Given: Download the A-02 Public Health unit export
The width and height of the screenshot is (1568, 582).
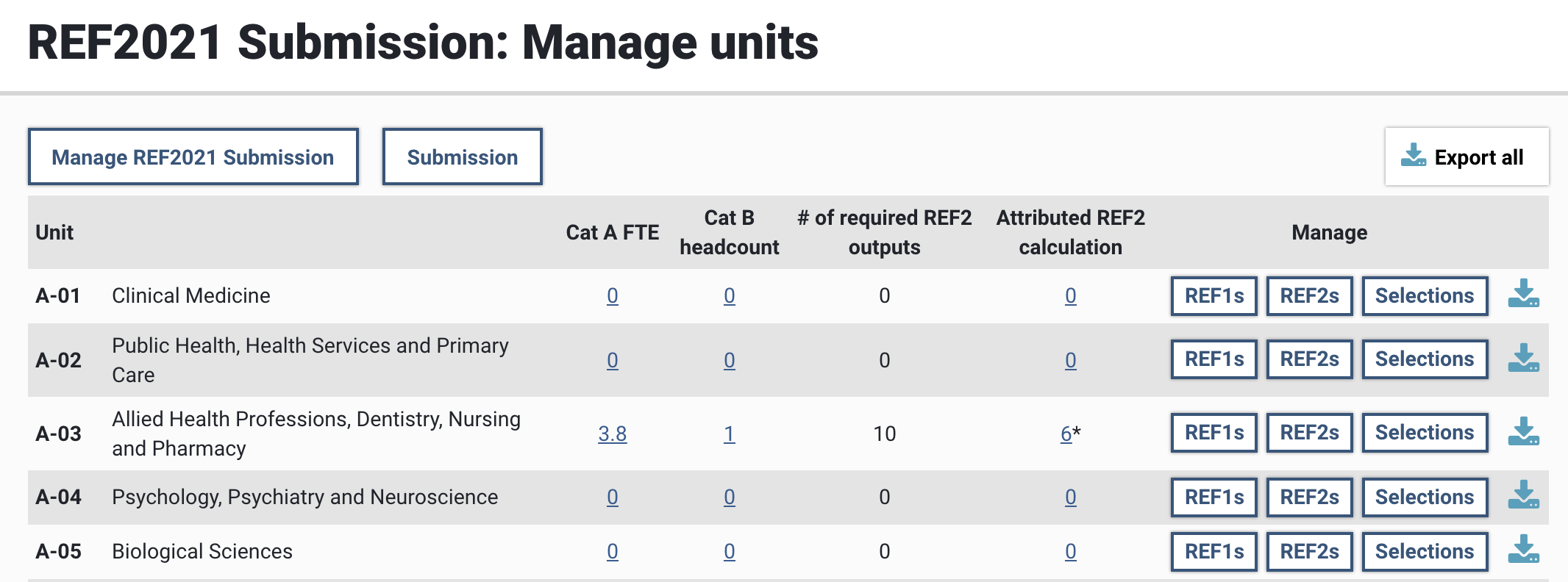Looking at the screenshot, I should click(1523, 359).
